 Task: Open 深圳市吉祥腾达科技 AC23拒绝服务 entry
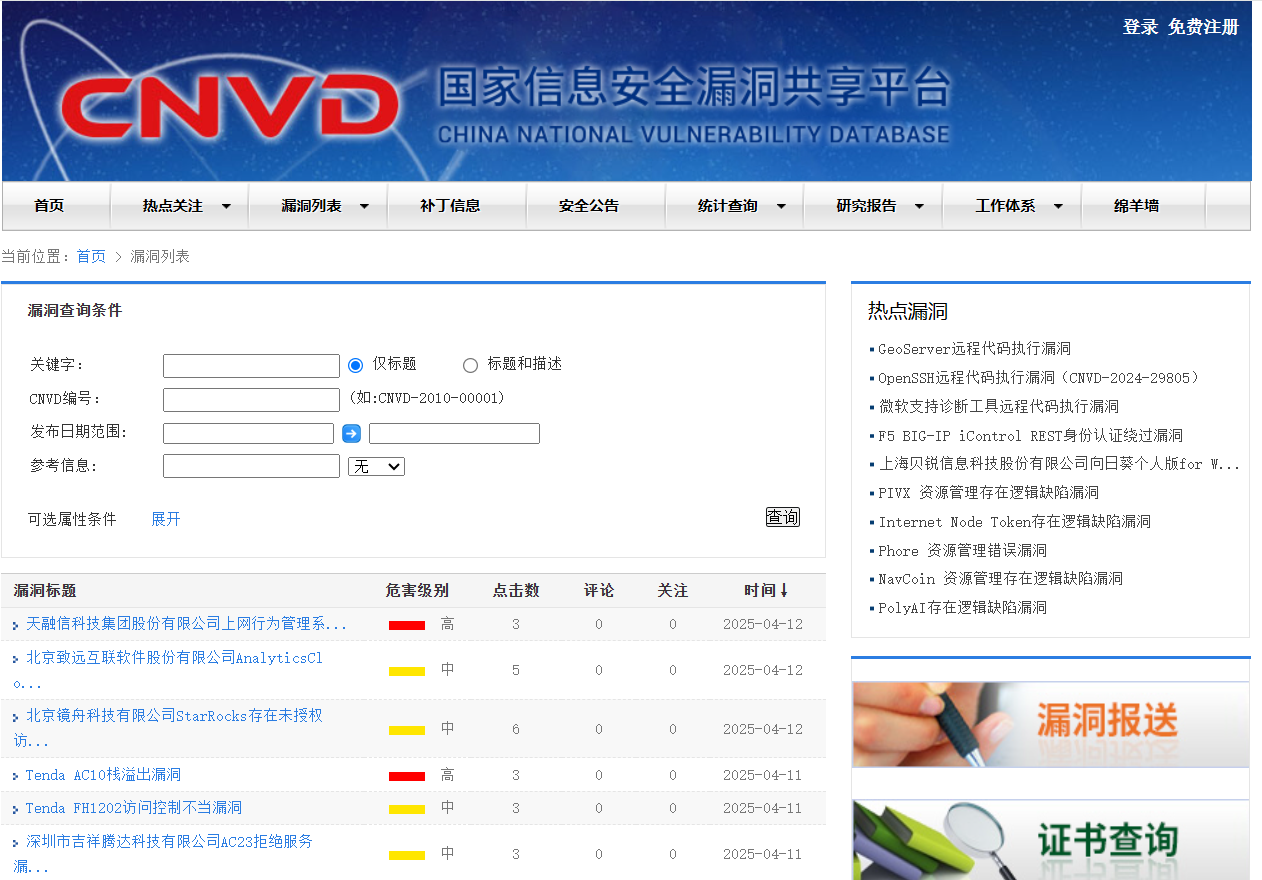(163, 854)
